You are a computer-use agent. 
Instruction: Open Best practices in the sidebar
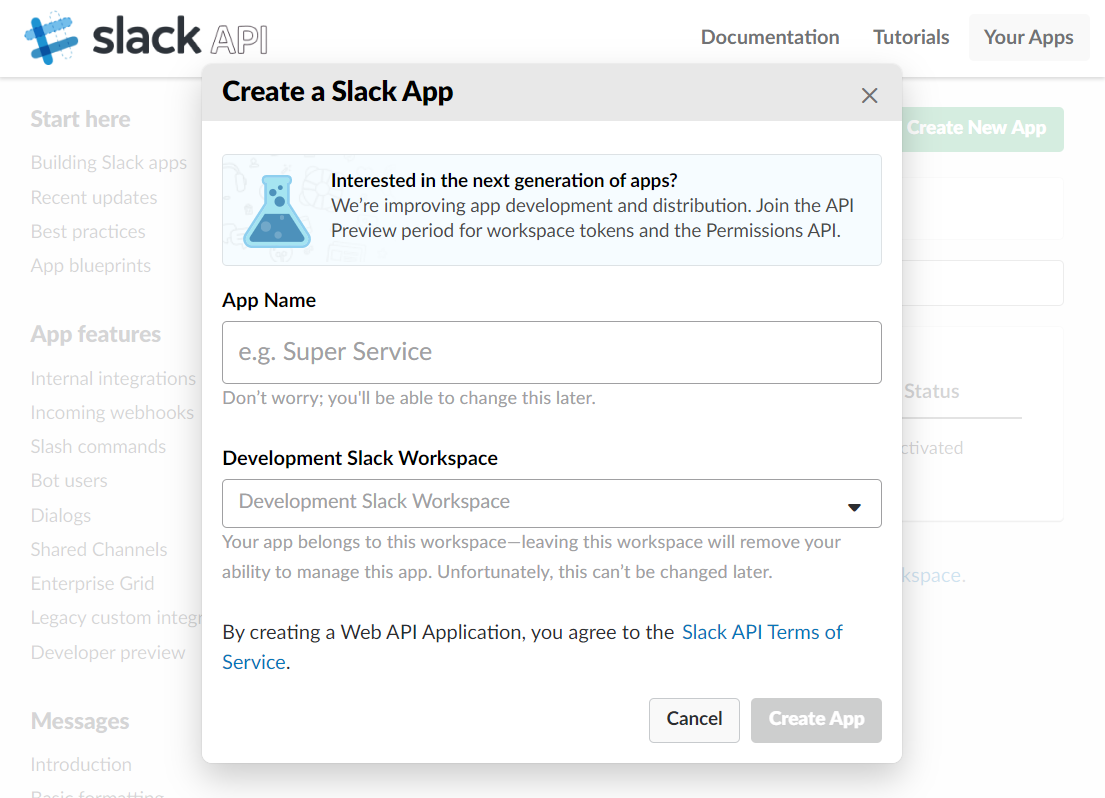[x=88, y=231]
